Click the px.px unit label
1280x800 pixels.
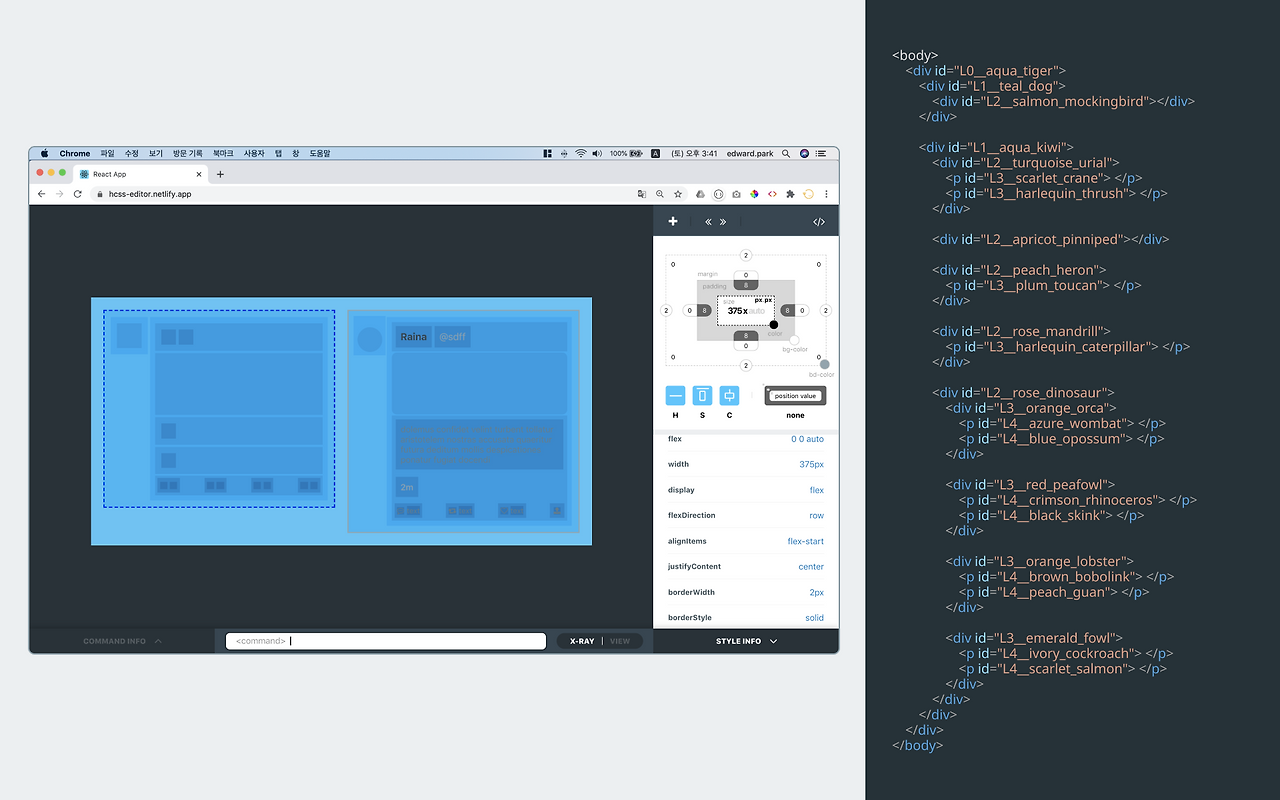pos(764,300)
